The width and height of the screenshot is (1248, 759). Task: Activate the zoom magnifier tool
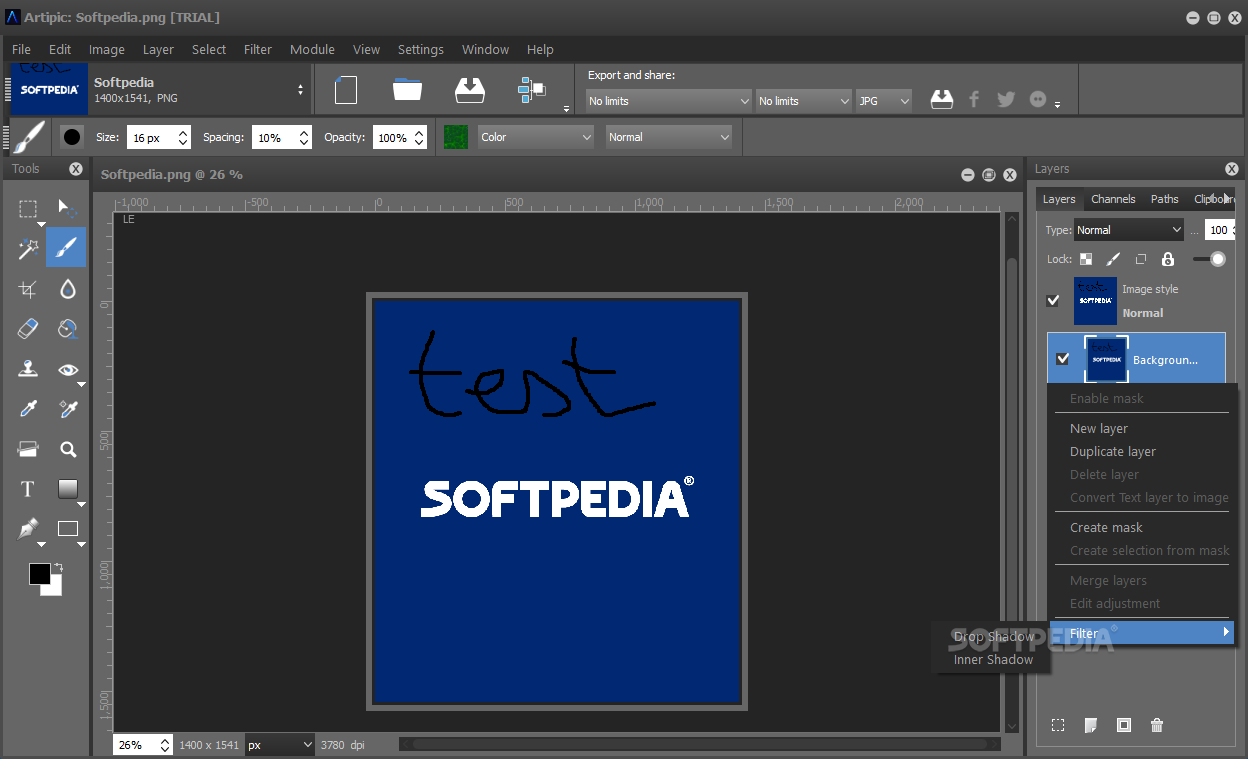(67, 449)
